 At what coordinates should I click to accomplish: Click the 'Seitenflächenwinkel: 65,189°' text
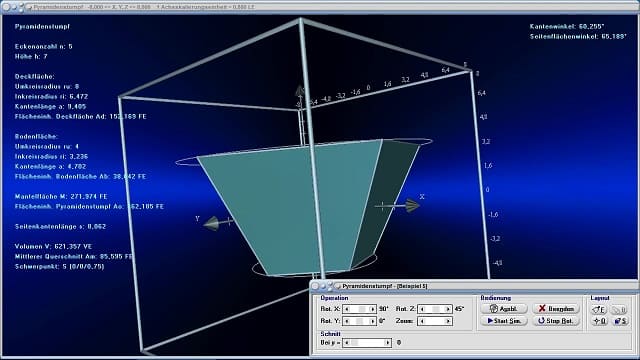click(x=578, y=36)
